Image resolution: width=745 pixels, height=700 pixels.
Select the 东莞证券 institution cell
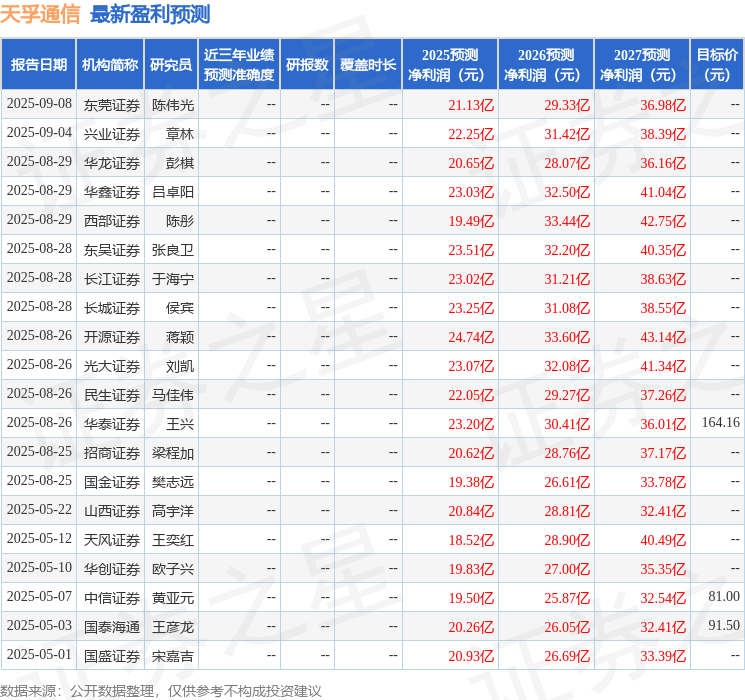112,105
